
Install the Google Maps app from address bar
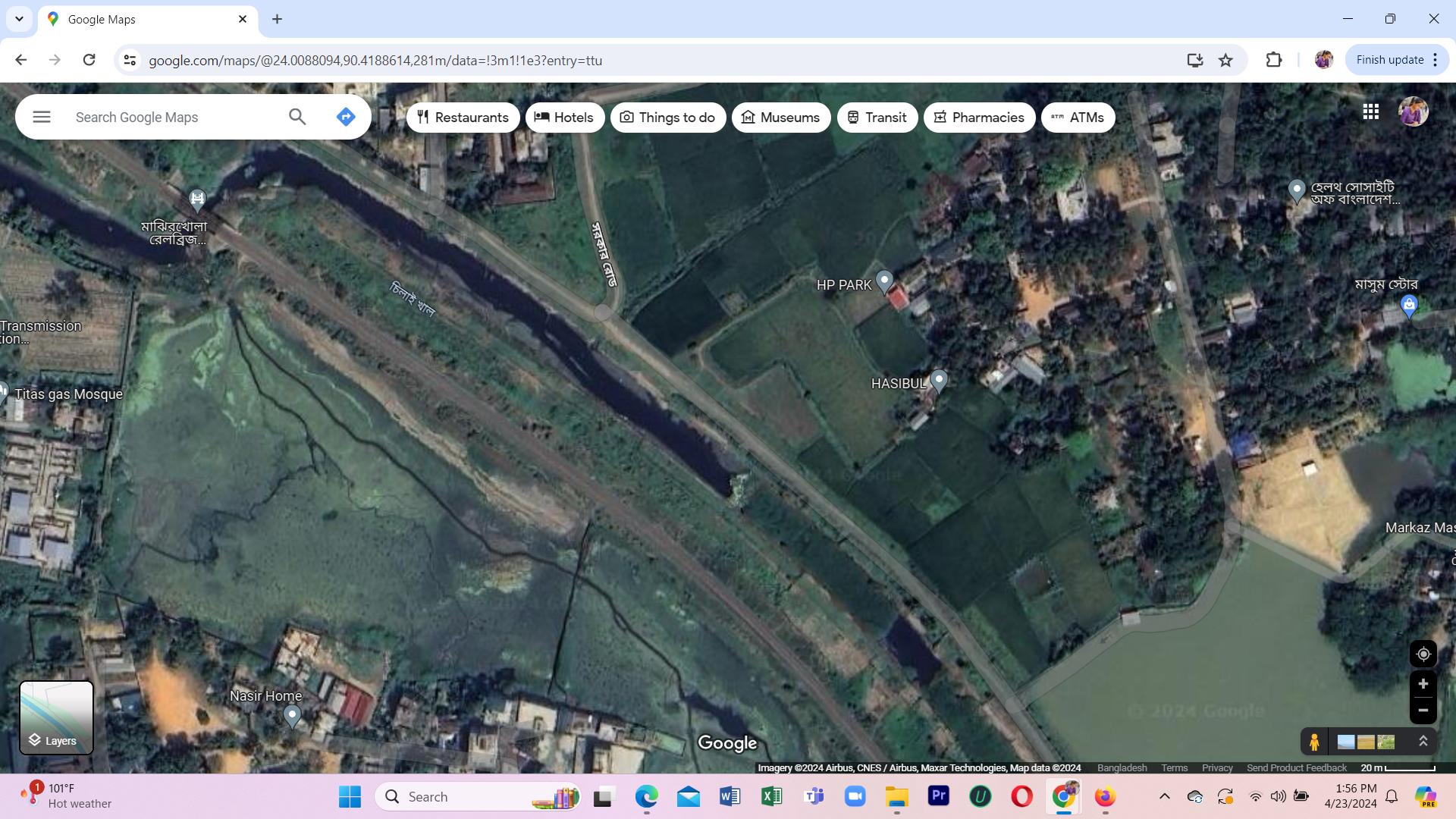click(1194, 60)
